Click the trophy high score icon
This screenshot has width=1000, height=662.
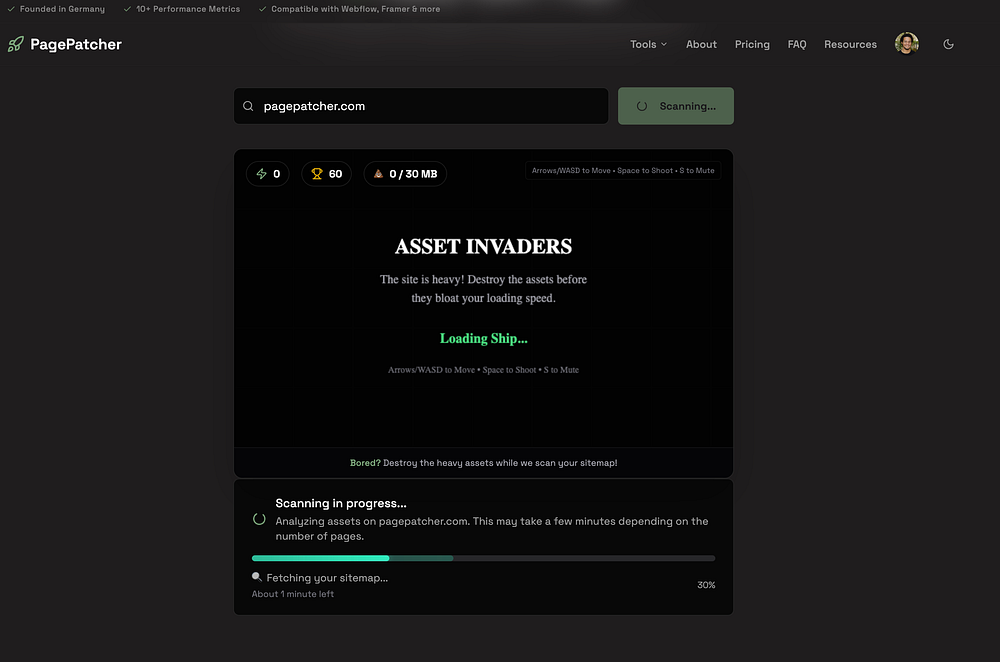pyautogui.click(x=316, y=173)
